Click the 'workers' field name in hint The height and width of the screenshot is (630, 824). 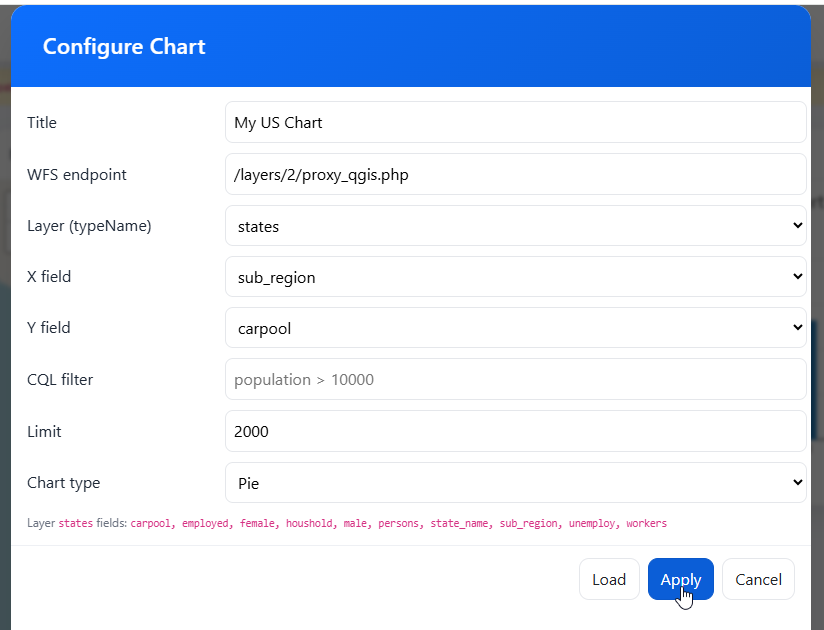(646, 523)
